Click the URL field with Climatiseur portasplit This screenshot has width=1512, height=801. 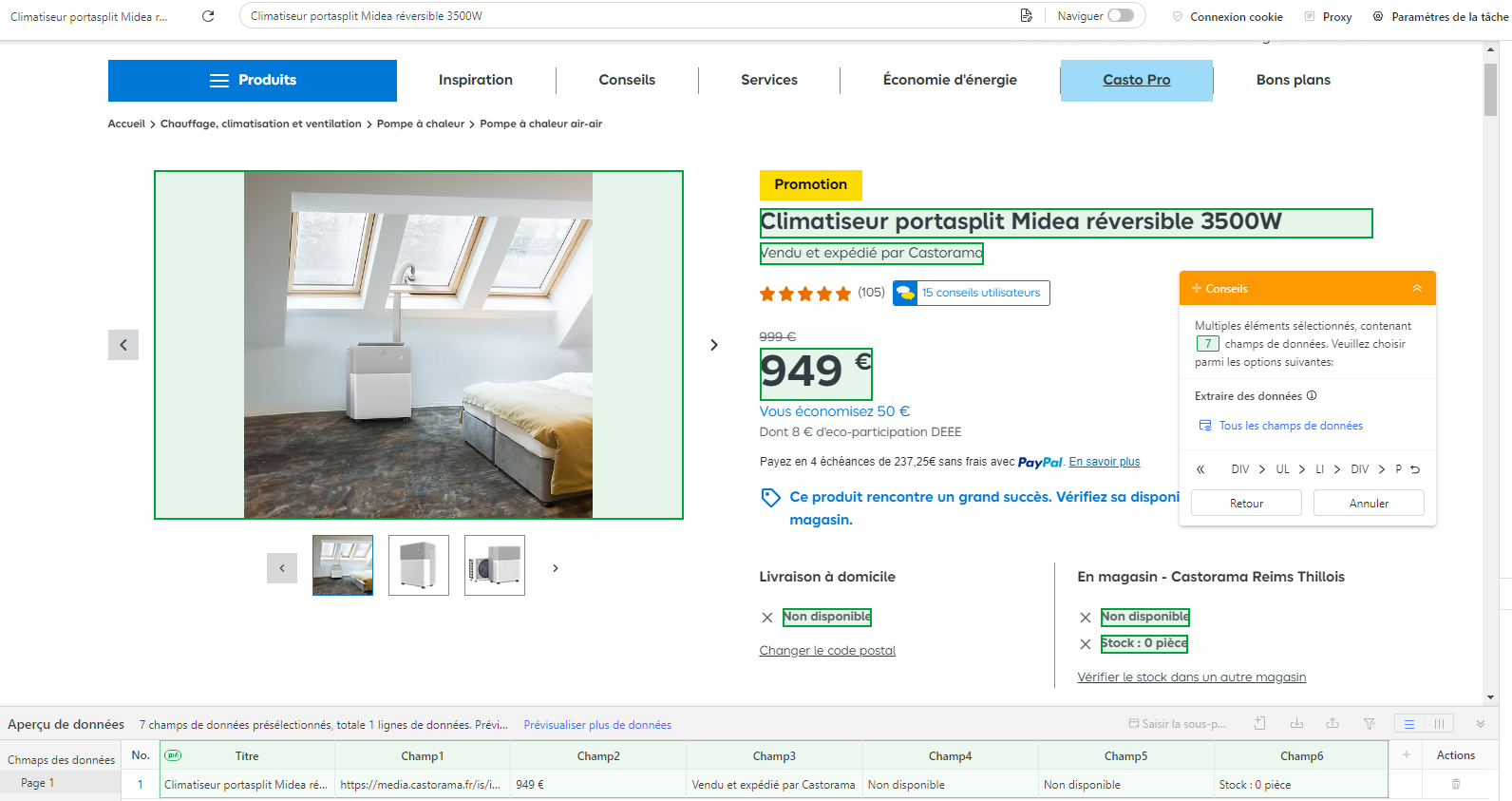pos(627,16)
